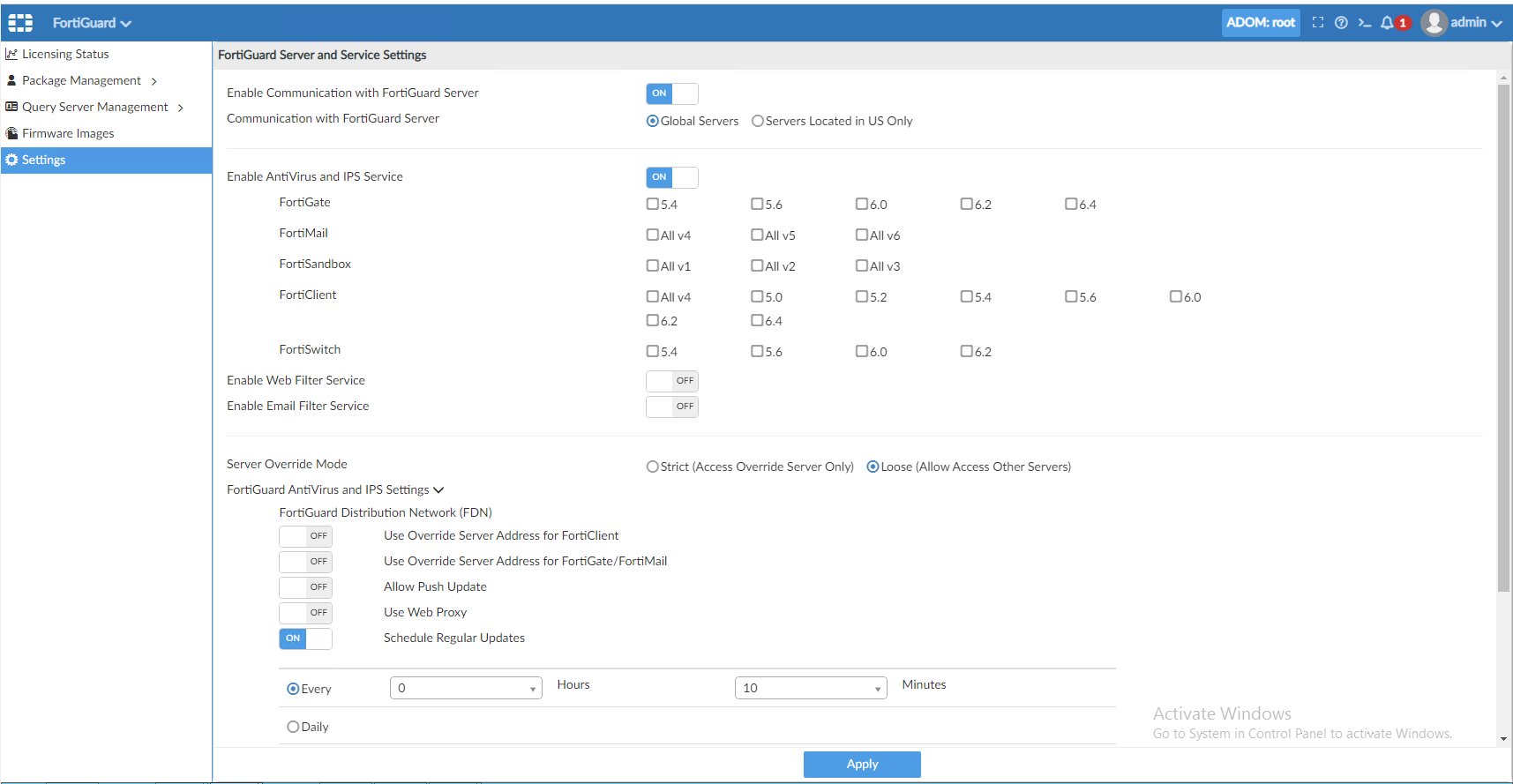The width and height of the screenshot is (1513, 784).
Task: Check FortiClient All v4 box
Action: click(x=653, y=296)
